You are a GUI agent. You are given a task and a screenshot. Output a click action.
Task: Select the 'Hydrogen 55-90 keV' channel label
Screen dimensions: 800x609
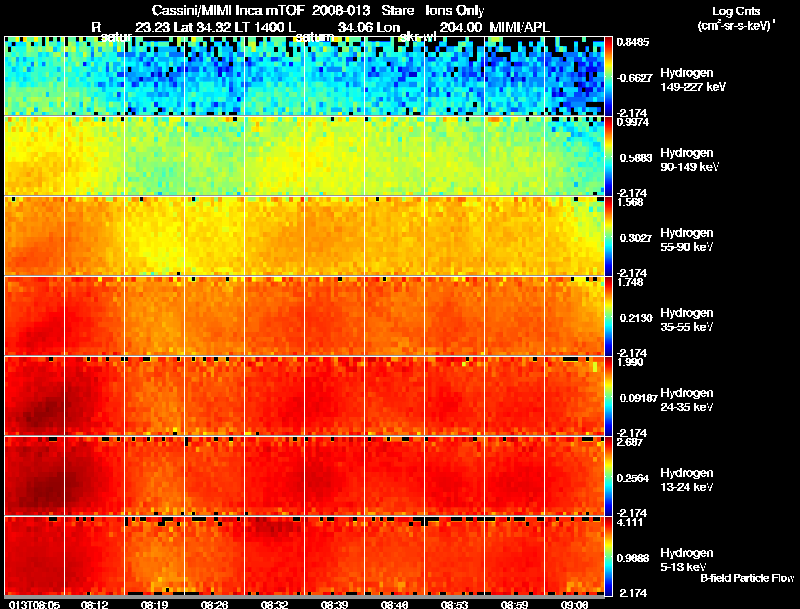pyautogui.click(x=687, y=240)
